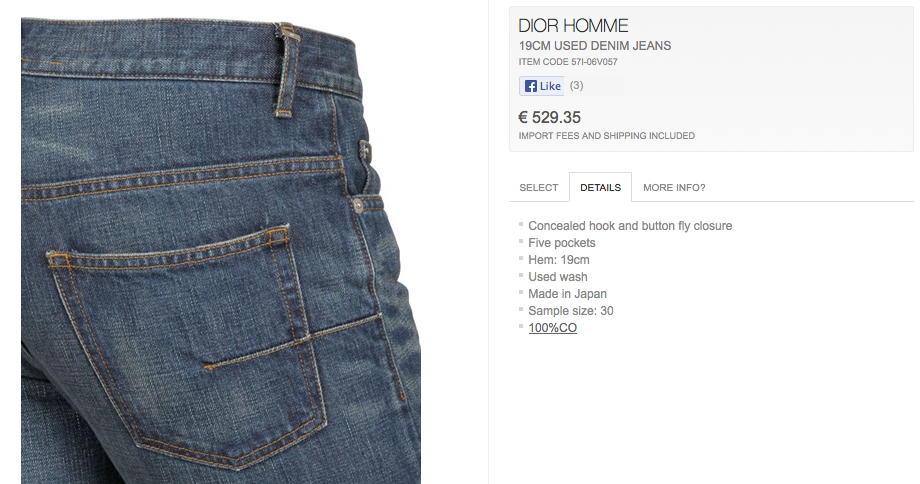920x484 pixels.
Task: Click the DIOR HOMME brand heading
Action: tap(573, 26)
